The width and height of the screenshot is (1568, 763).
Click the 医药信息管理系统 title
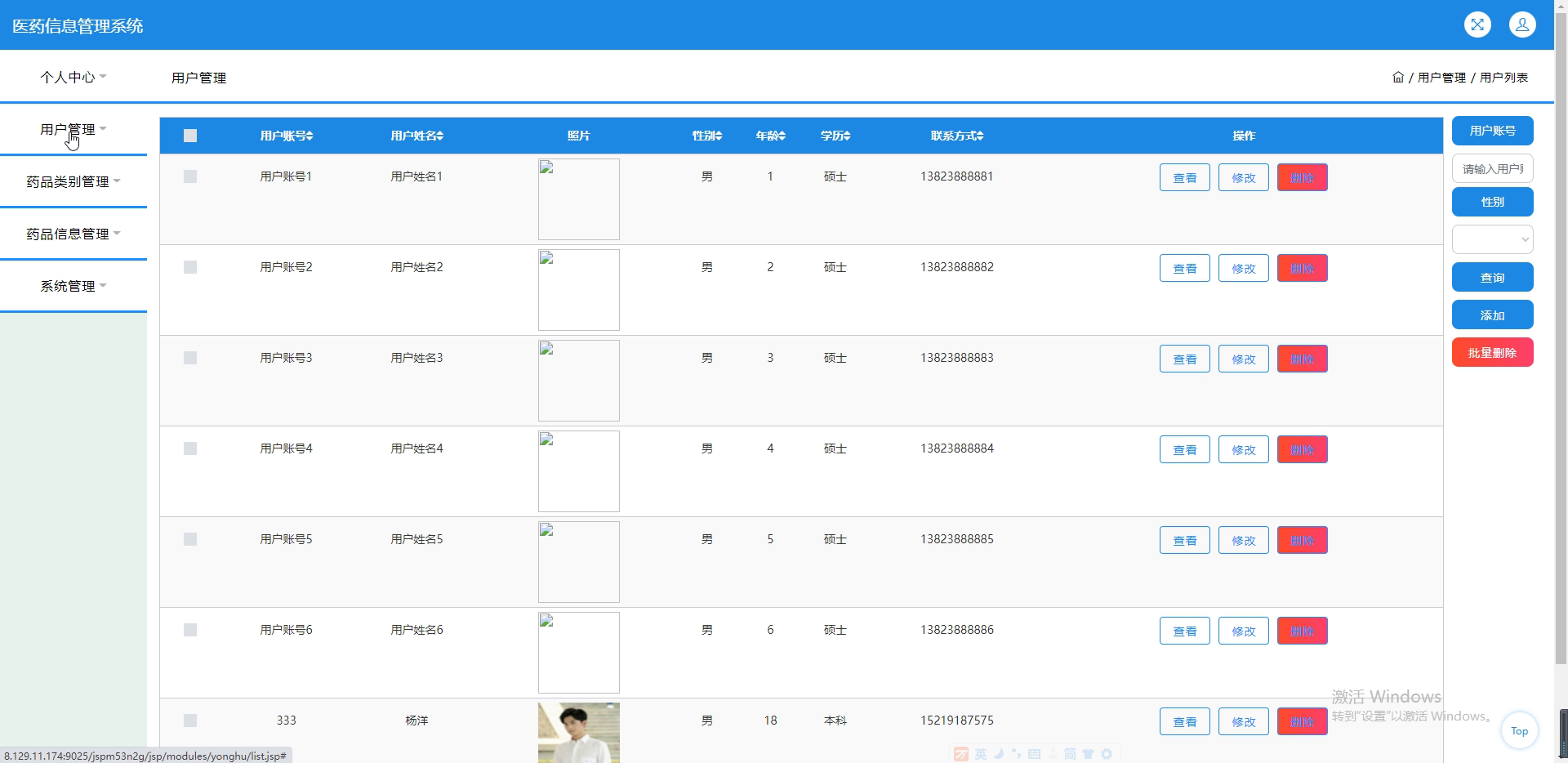point(78,25)
